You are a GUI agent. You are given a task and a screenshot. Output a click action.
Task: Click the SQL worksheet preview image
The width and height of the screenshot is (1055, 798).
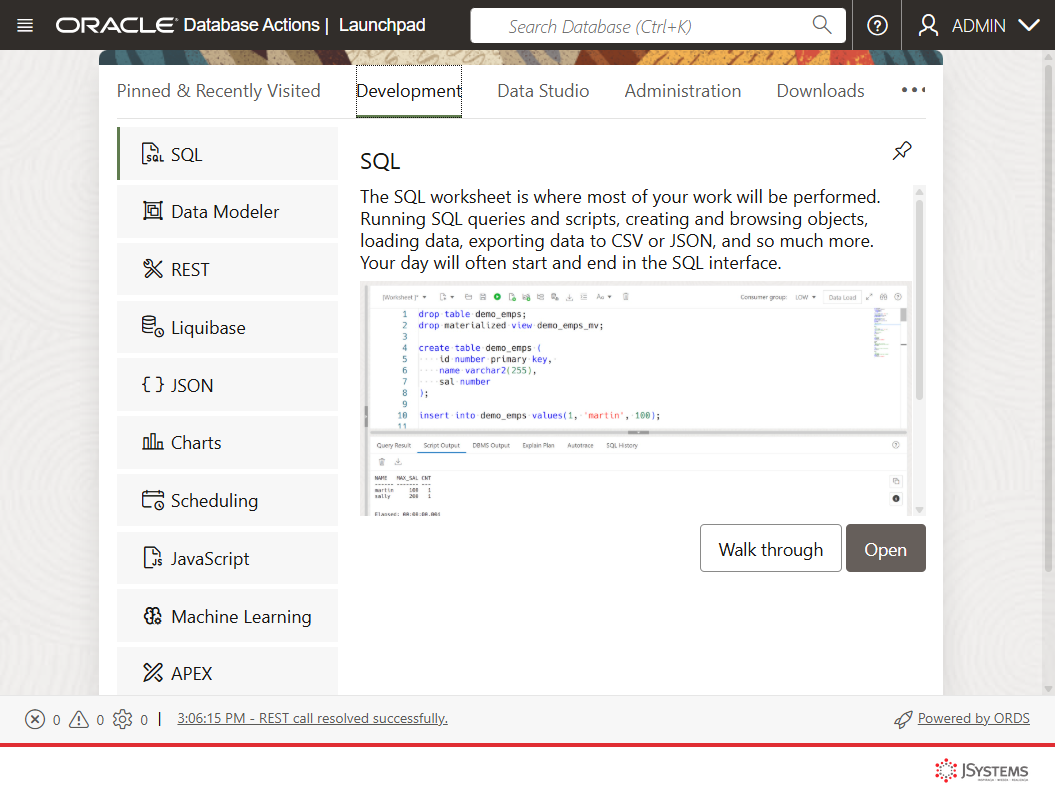[x=636, y=398]
